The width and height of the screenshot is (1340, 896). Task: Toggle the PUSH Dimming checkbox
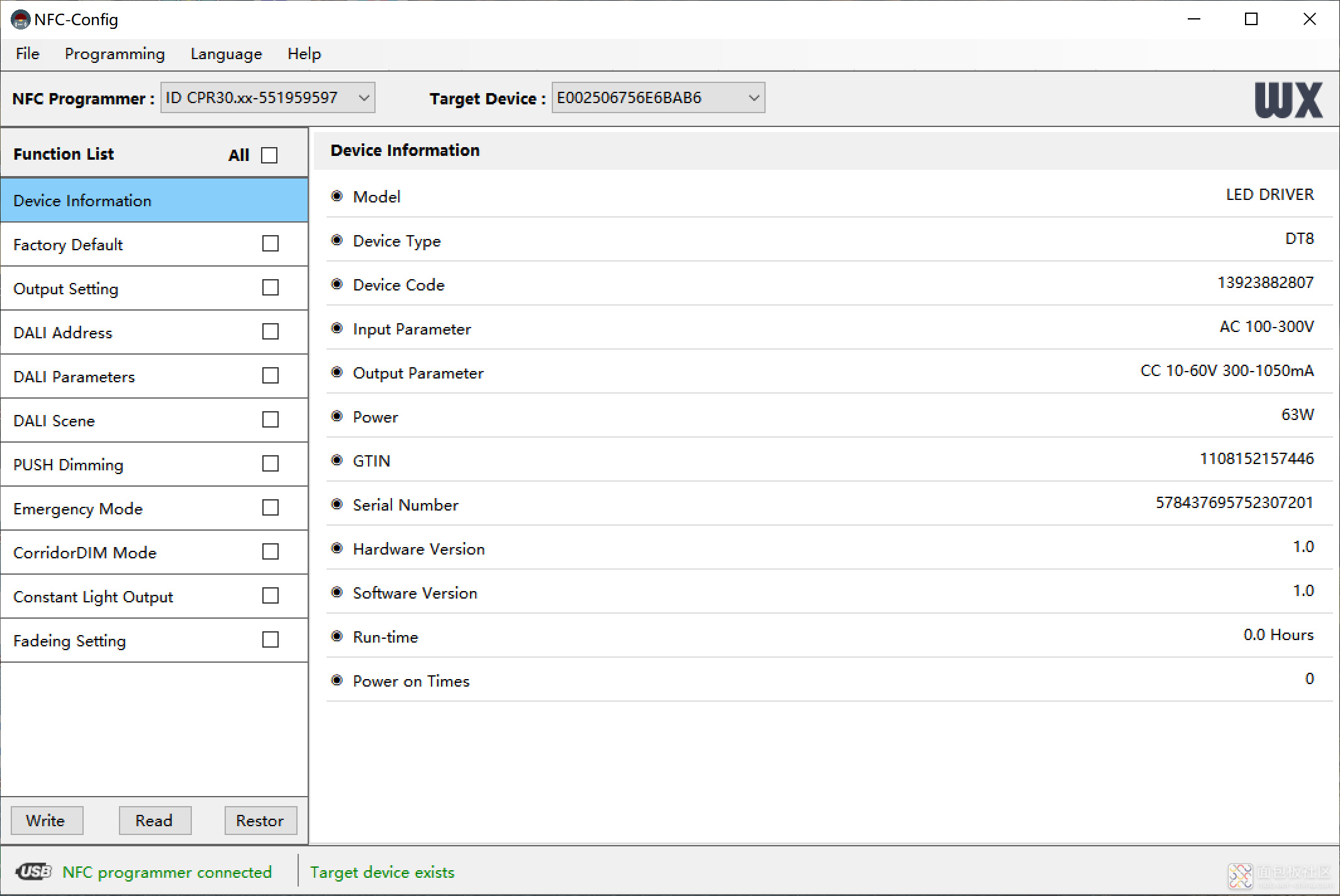(271, 463)
